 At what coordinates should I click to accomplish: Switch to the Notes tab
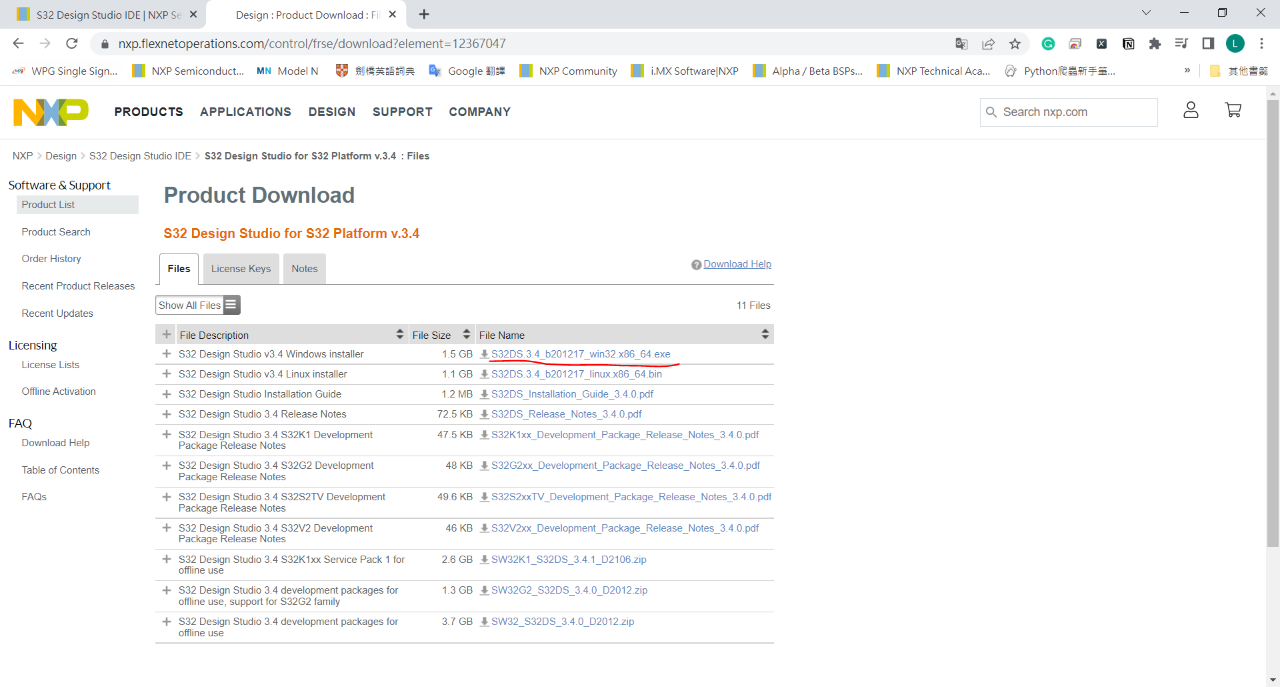(x=305, y=269)
